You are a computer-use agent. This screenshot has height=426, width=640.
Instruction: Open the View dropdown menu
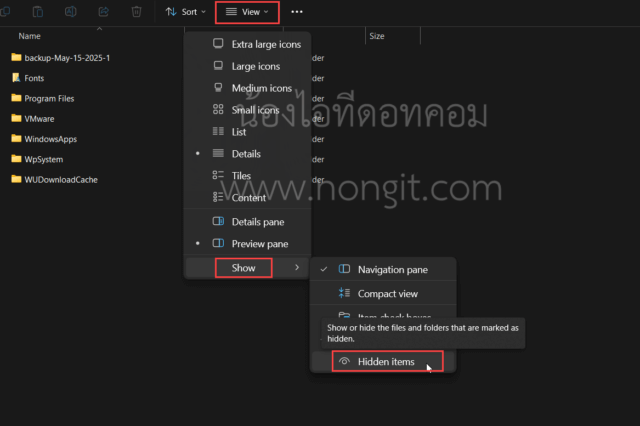click(x=247, y=12)
